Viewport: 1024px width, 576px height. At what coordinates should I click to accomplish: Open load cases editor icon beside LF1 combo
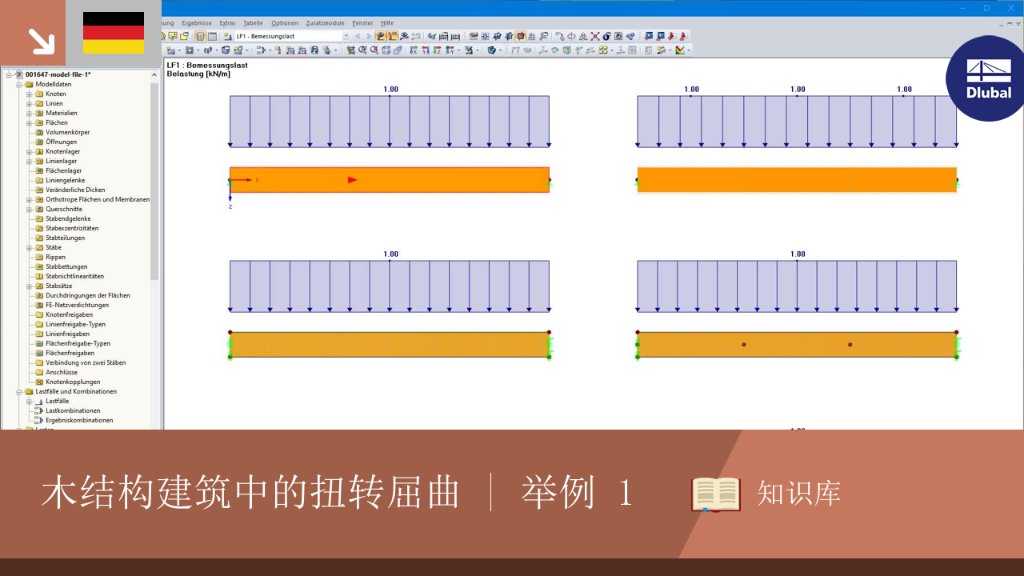pos(227,37)
